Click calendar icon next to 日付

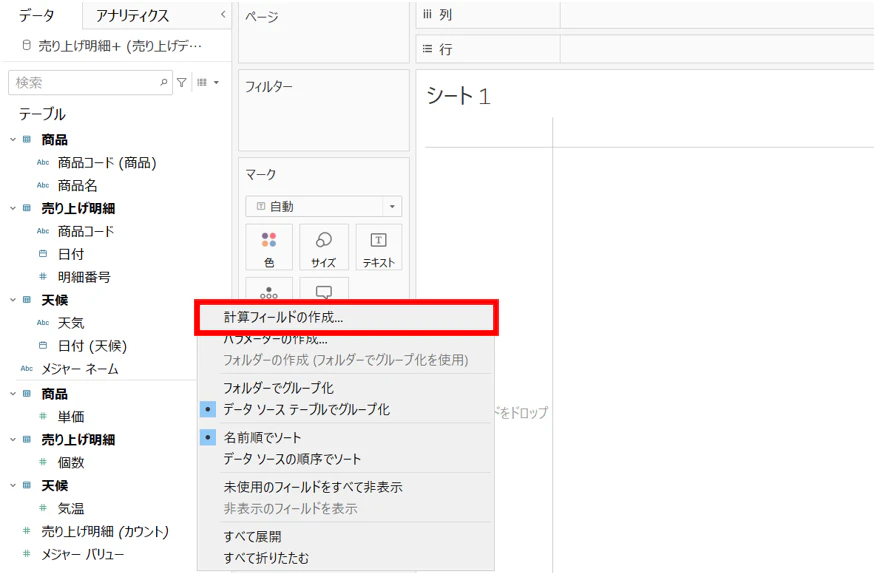pos(43,254)
